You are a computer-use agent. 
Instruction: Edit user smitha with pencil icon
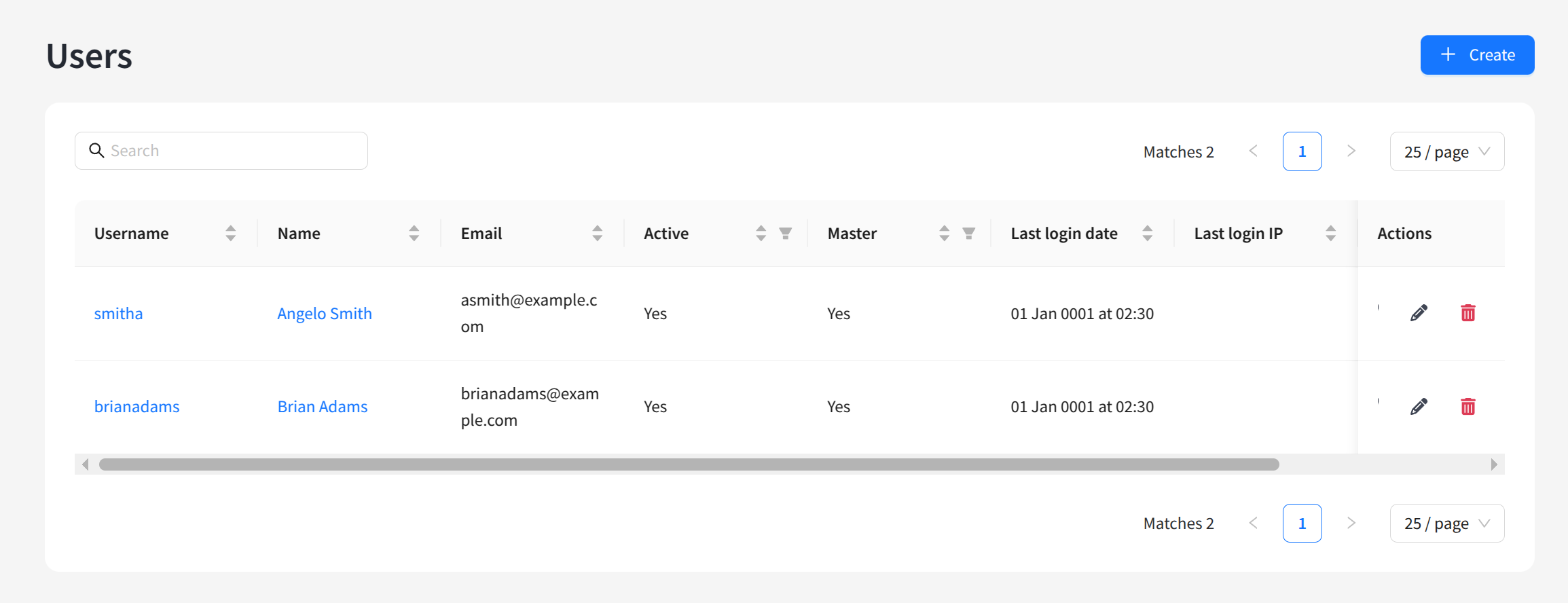point(1419,313)
